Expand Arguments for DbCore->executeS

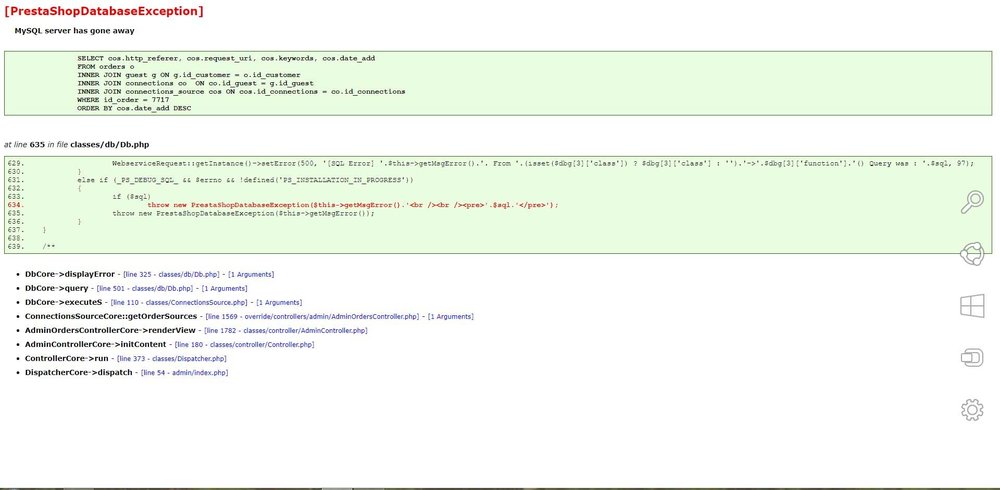[279, 302]
